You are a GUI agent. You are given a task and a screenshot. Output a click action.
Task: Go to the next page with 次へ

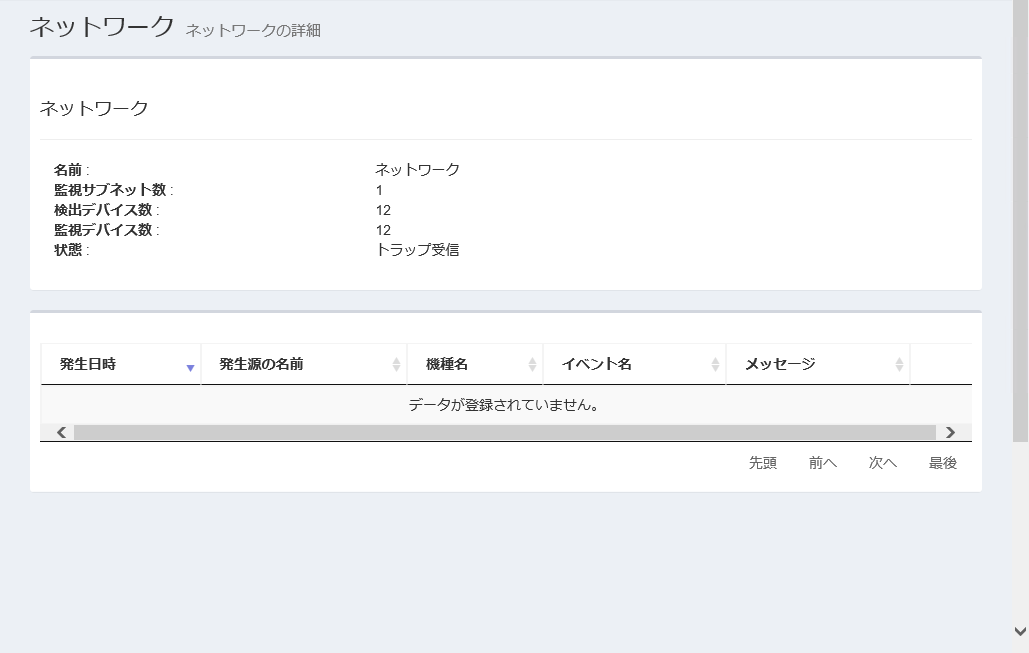pos(883,463)
